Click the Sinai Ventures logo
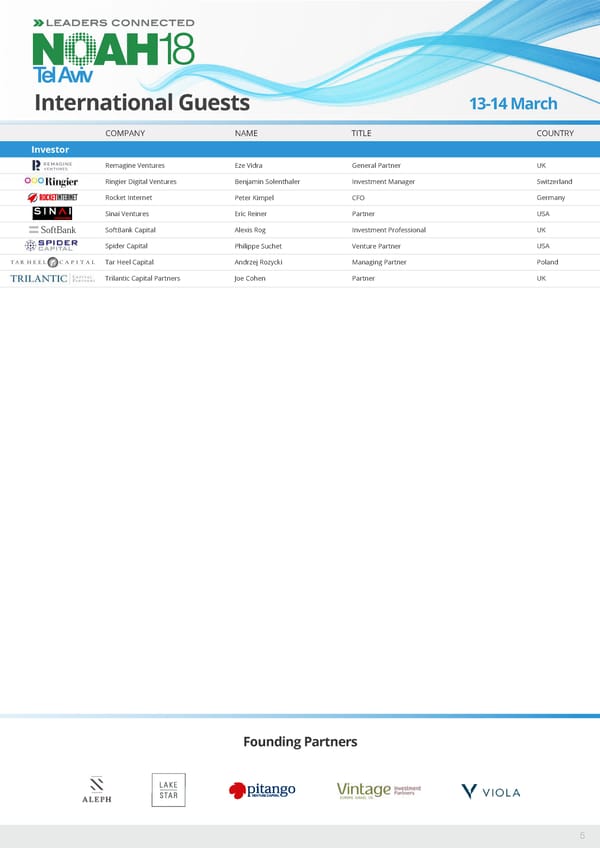The height and width of the screenshot is (848, 600). click(52, 213)
